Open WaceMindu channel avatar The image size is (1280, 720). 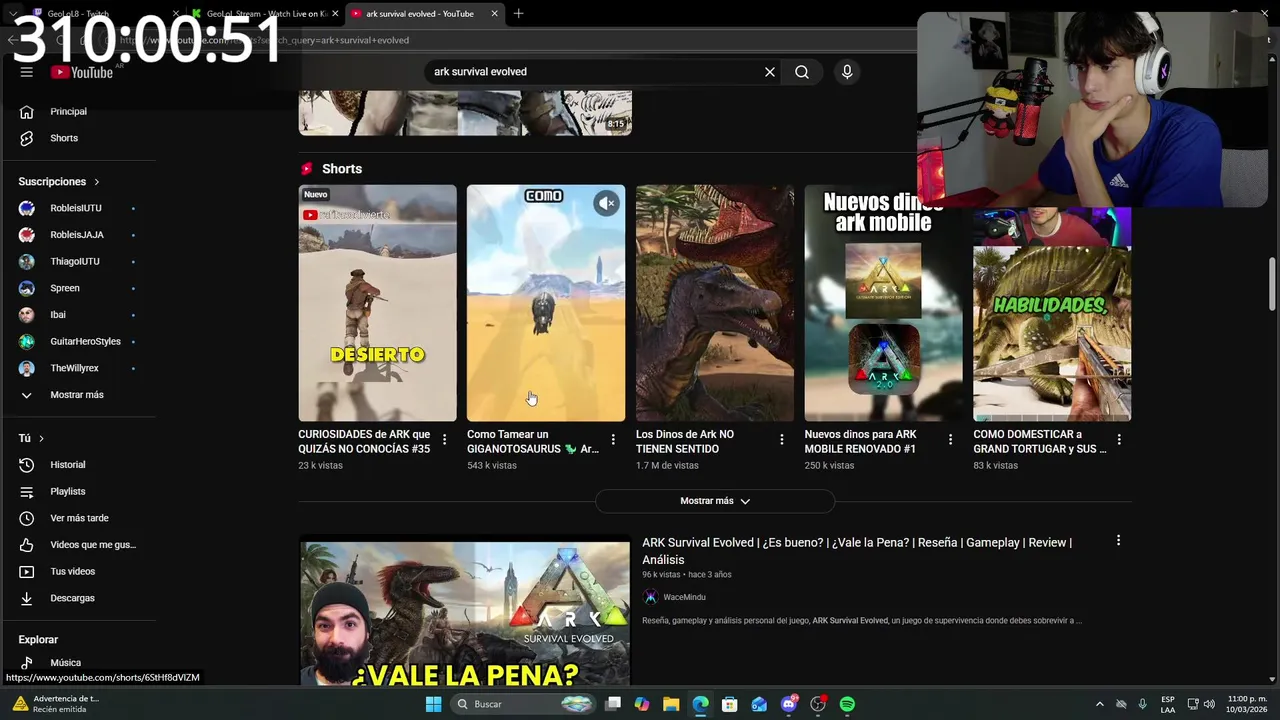pos(650,597)
